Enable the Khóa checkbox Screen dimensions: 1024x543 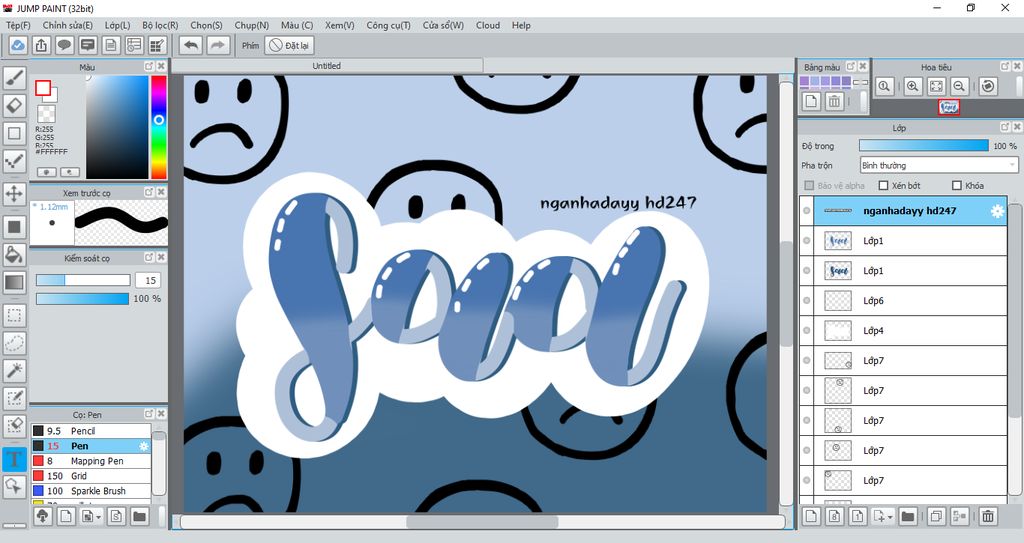click(957, 186)
